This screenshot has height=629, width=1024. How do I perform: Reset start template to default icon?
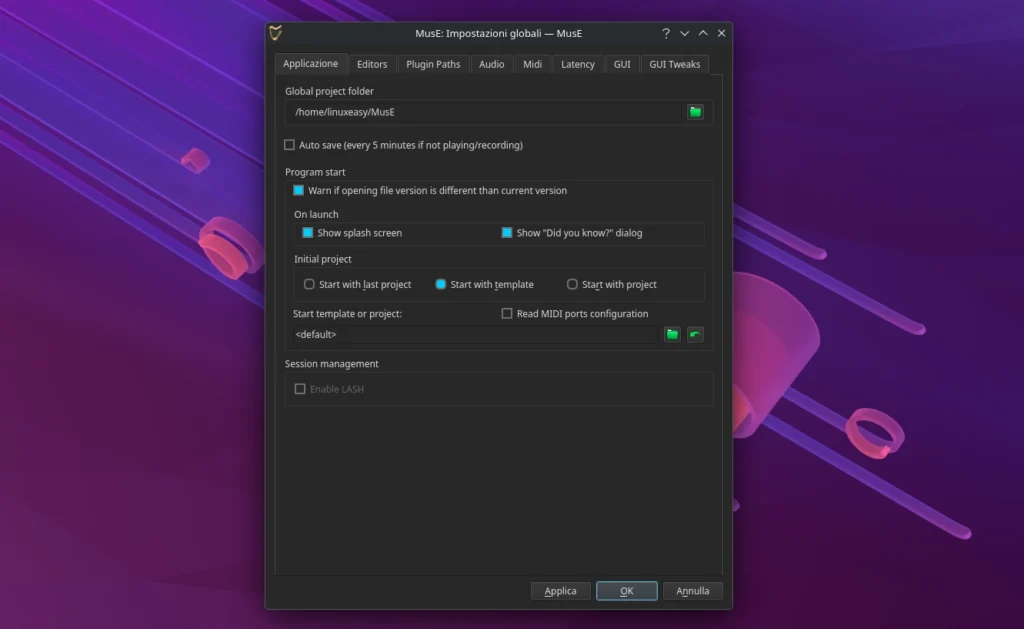695,334
